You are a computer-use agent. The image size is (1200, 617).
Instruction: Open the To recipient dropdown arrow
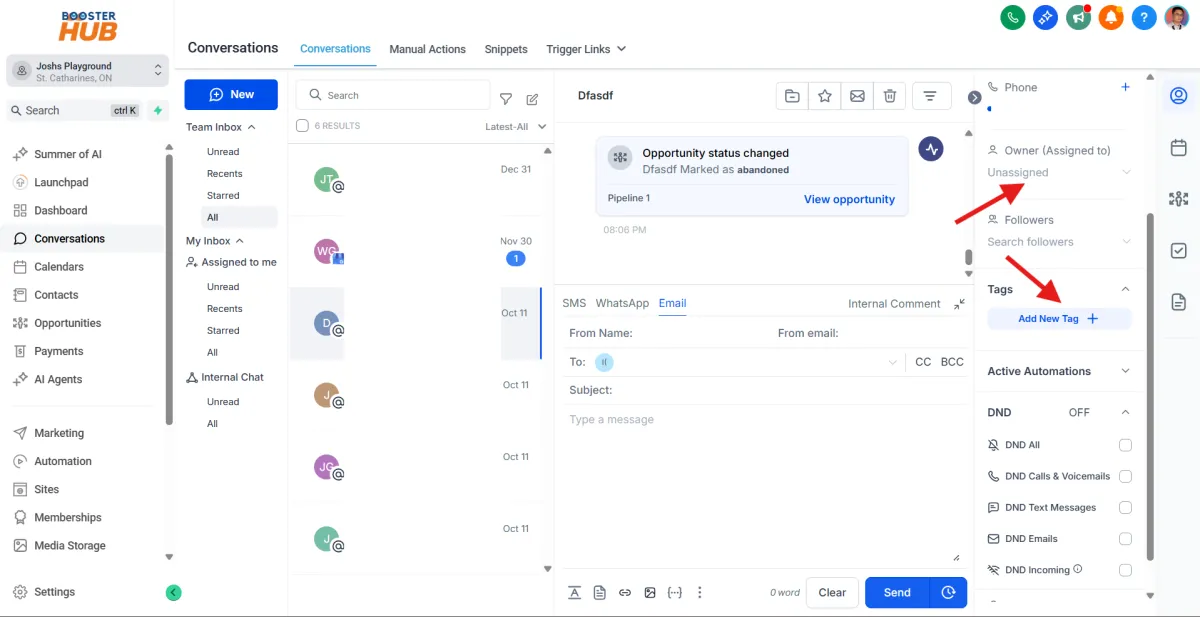[892, 362]
